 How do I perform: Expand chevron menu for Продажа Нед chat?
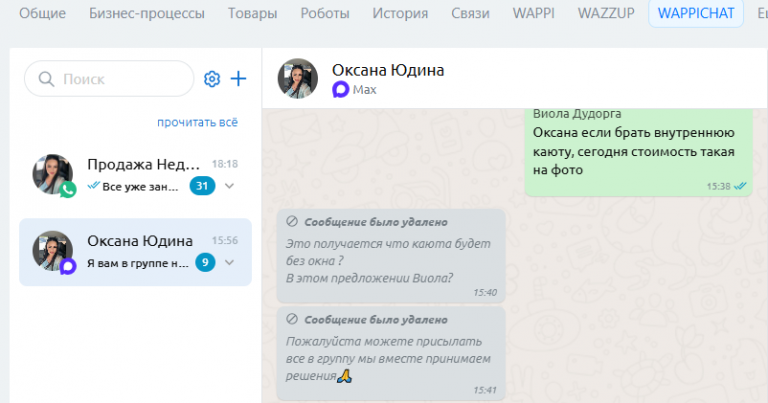(x=229, y=186)
